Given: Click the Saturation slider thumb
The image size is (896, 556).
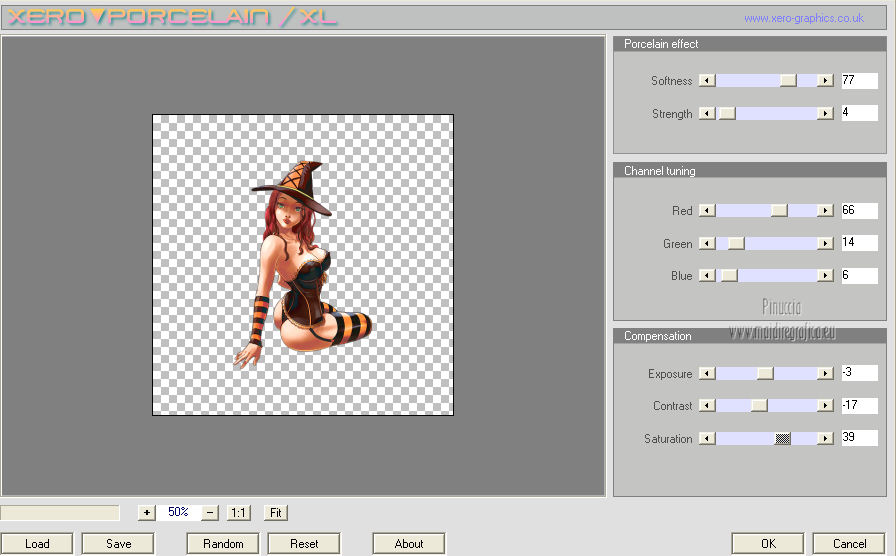Looking at the screenshot, I should (x=783, y=439).
